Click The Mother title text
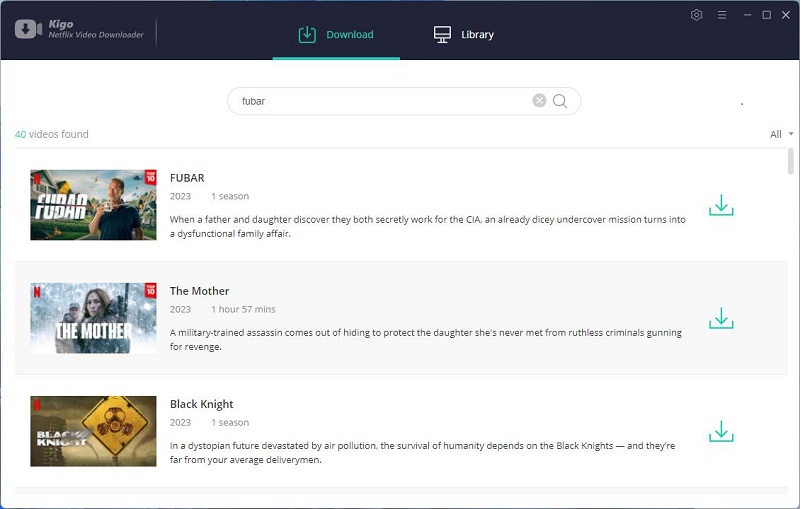800x509 pixels. coord(199,291)
